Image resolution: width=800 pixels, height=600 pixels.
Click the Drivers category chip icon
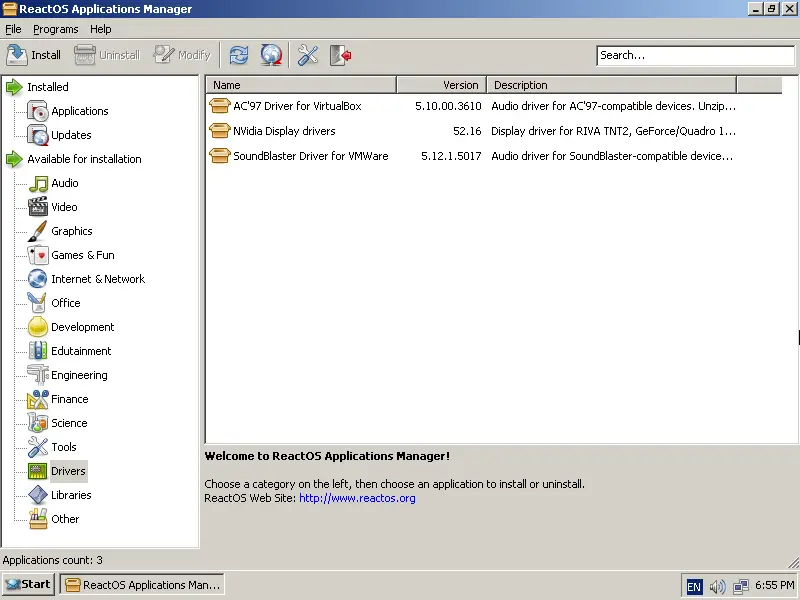[x=38, y=470]
